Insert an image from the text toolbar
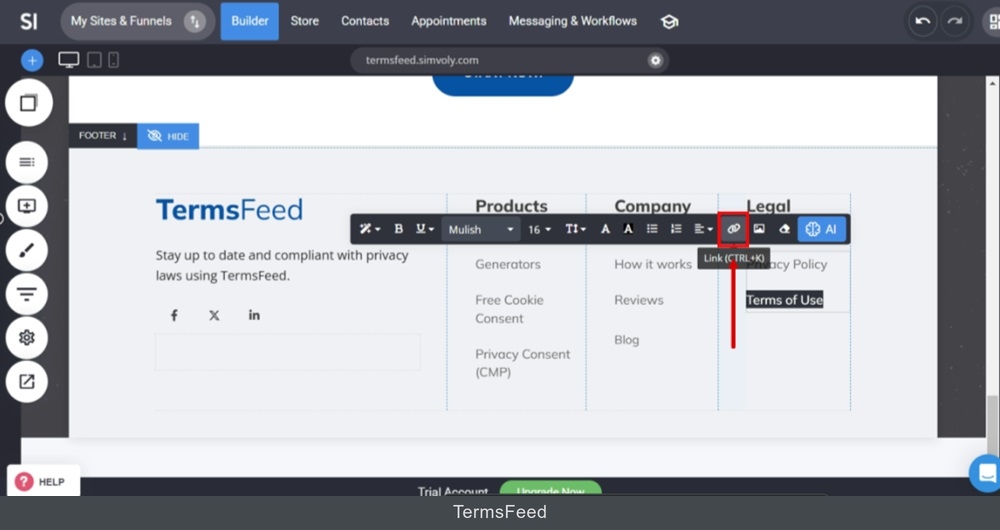This screenshot has width=1000, height=530. tap(759, 229)
